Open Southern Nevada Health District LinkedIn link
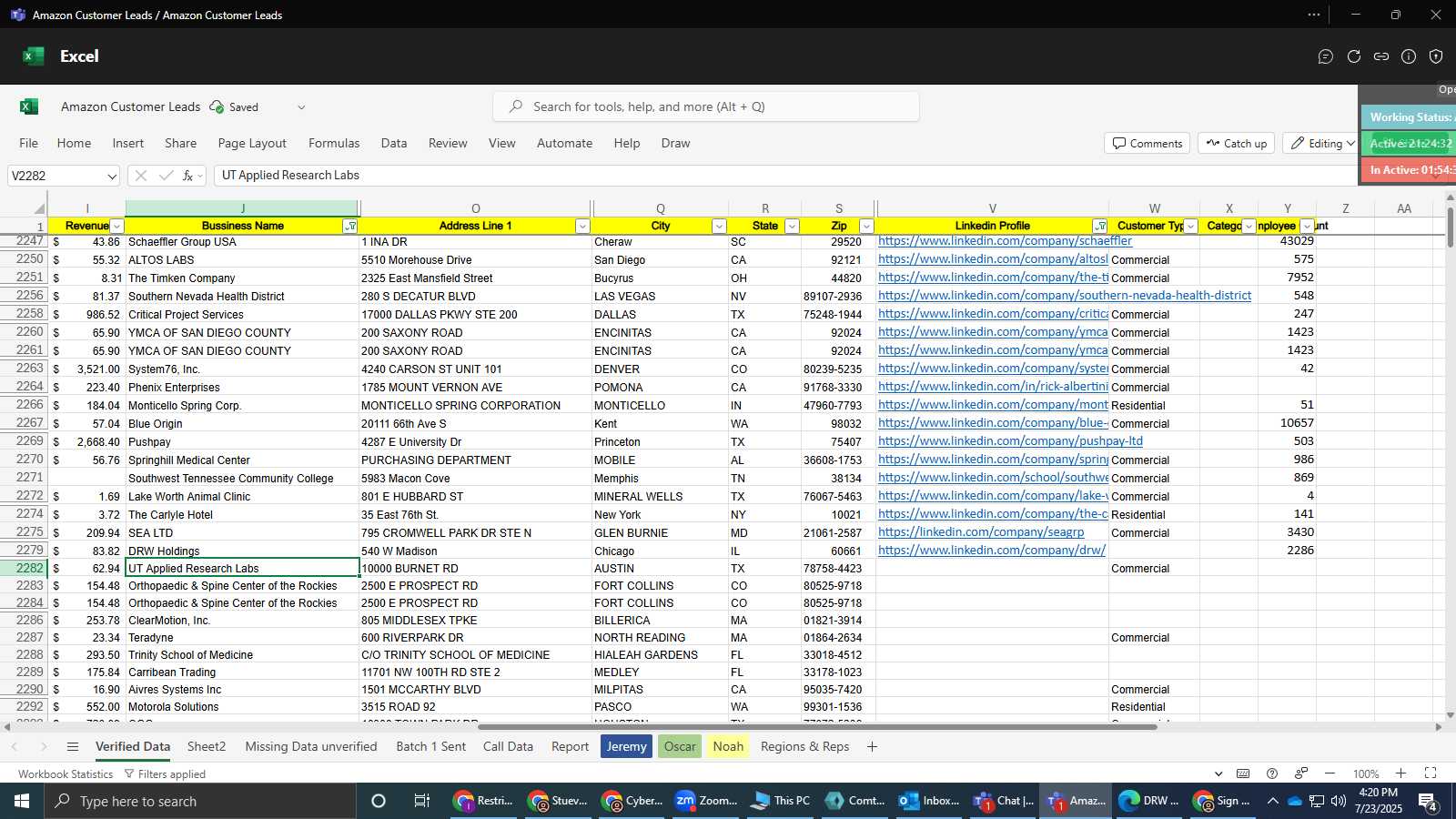This screenshot has height=819, width=1456. (x=1065, y=296)
